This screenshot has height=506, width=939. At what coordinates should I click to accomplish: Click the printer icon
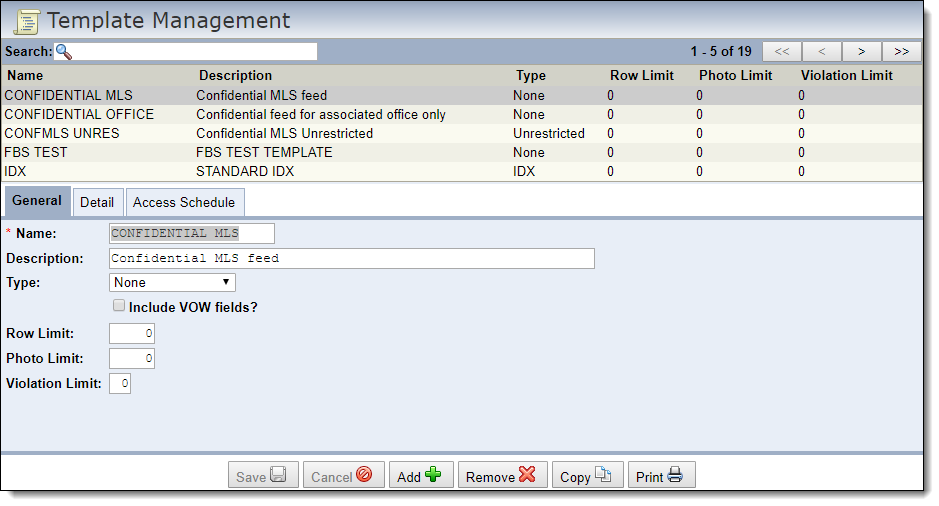tap(675, 475)
